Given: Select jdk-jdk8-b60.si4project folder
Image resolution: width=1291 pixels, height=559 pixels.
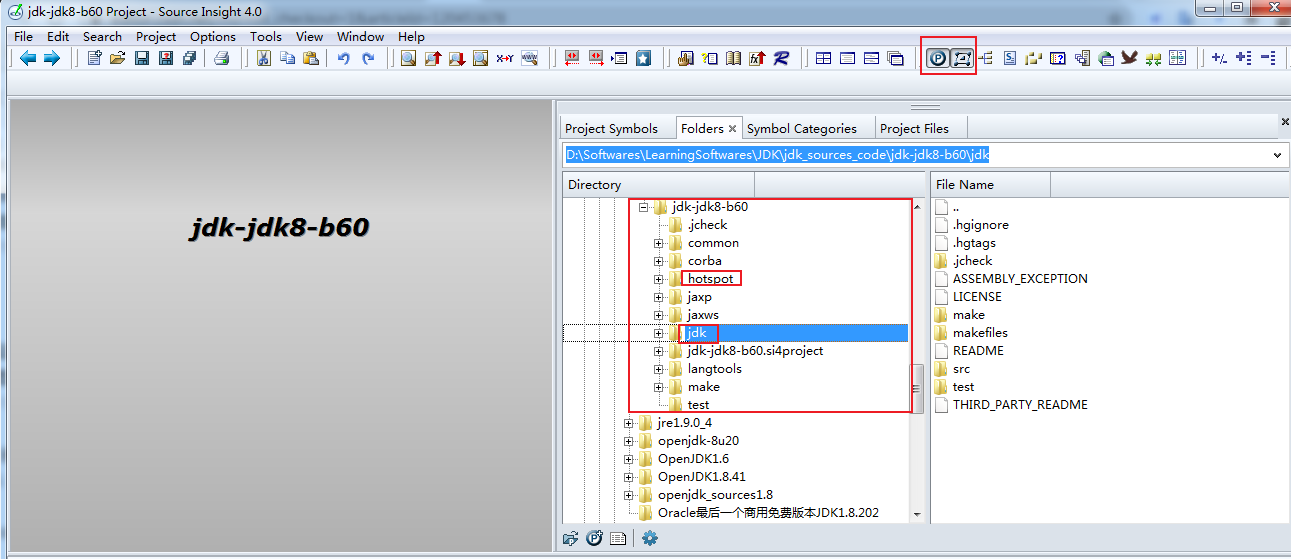Looking at the screenshot, I should [x=755, y=351].
